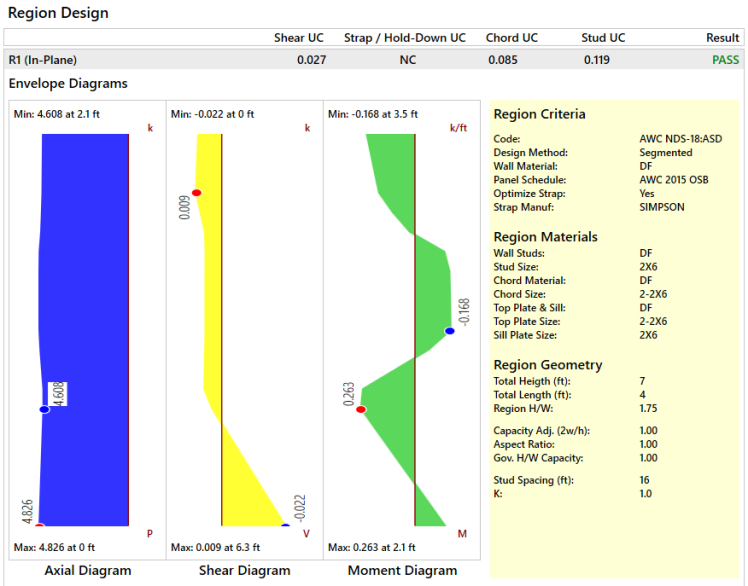Click the boxed 4.608 value label
Viewport: 748px width, 586px height.
[x=58, y=393]
